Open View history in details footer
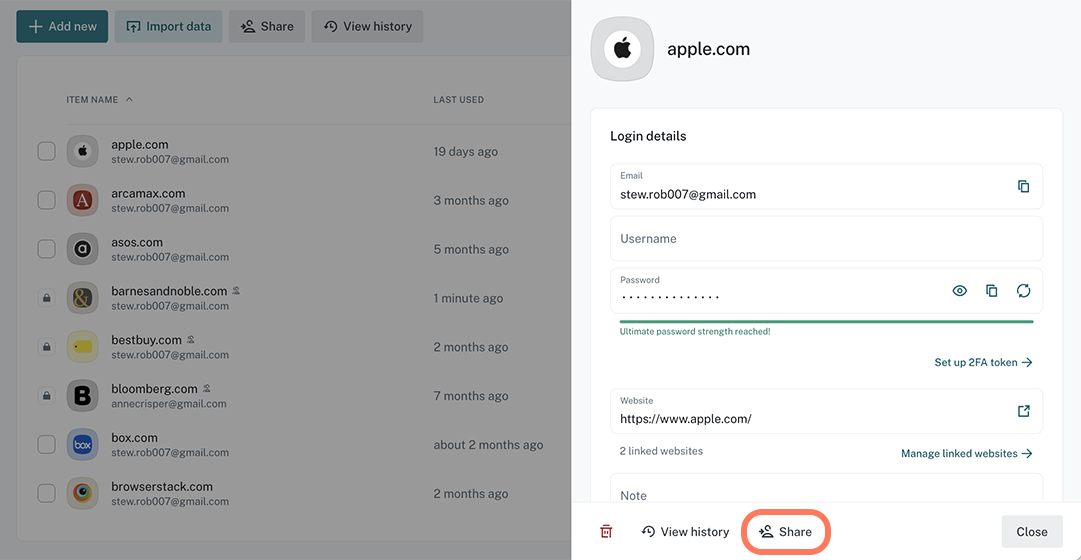Screen dimensions: 1081x560 tap(685, 532)
